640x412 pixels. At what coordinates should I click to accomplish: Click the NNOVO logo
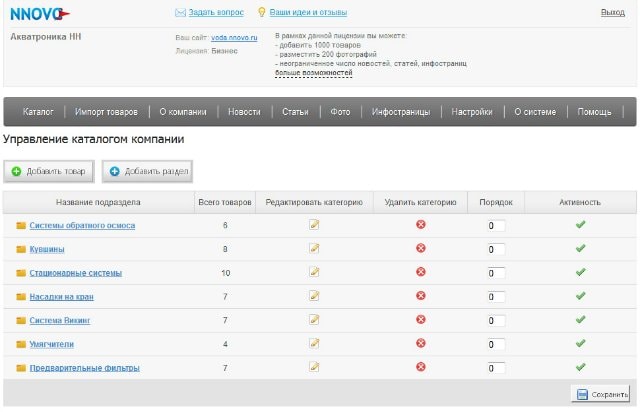[x=36, y=13]
